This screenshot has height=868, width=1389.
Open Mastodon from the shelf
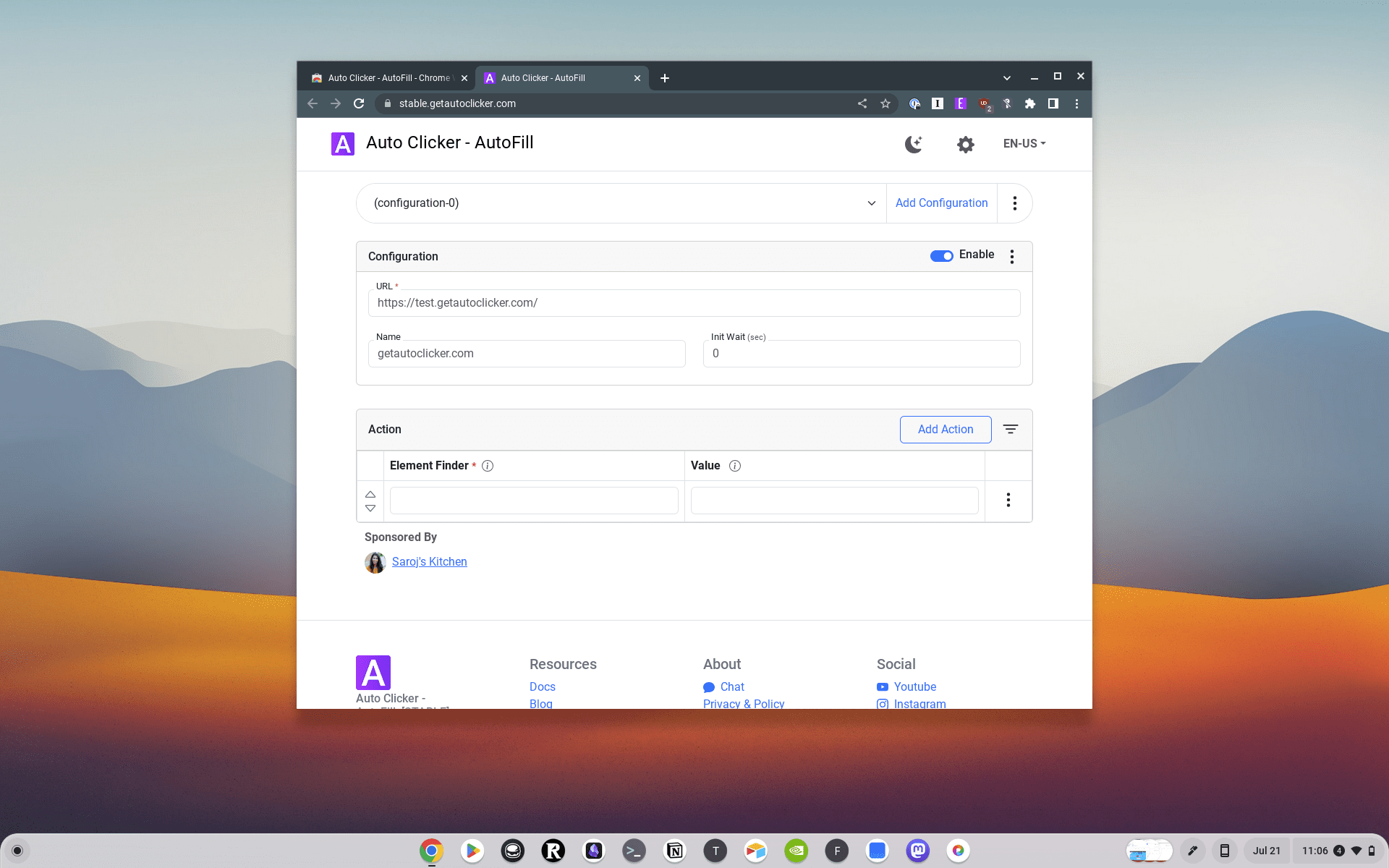tap(917, 851)
